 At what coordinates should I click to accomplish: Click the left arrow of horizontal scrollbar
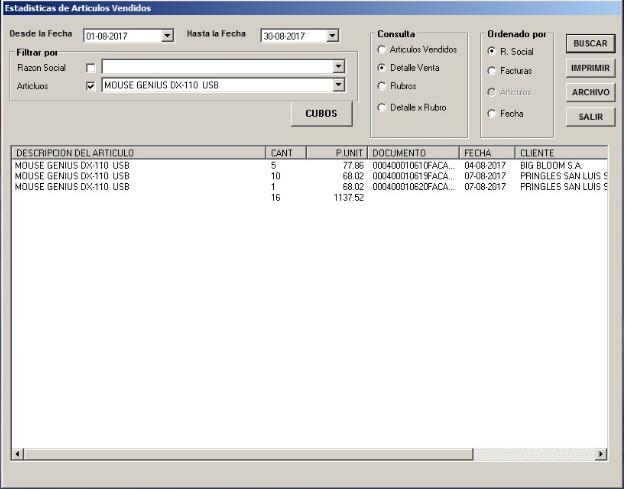pyautogui.click(x=18, y=454)
